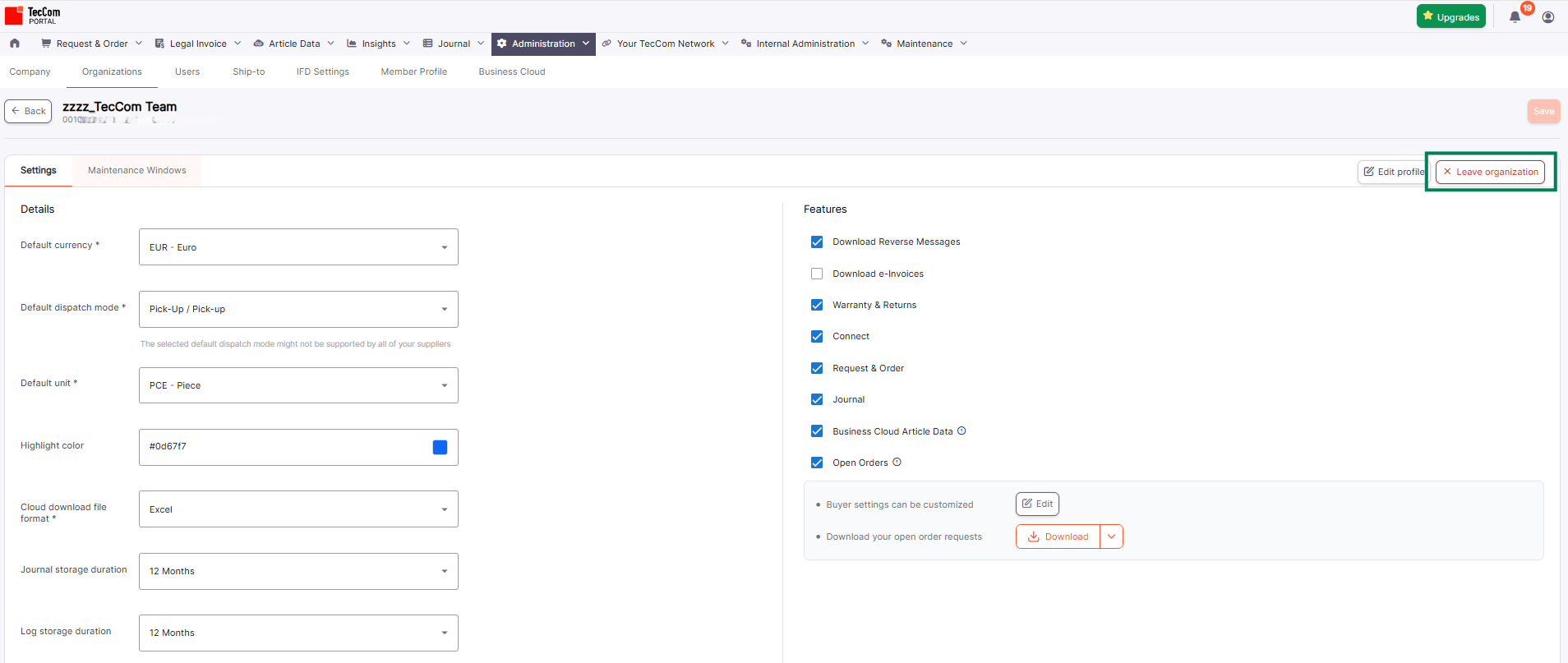Click the Edit profile button
The image size is (1568, 663).
[x=1394, y=172]
